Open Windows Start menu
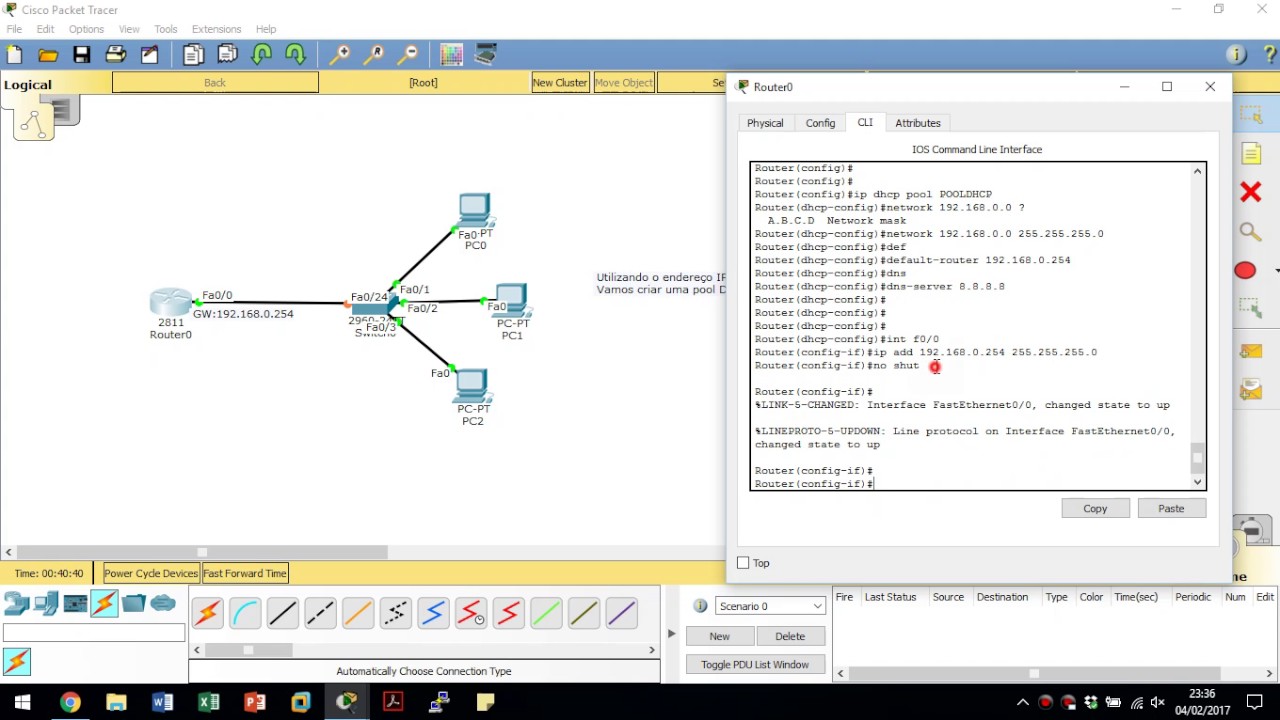This screenshot has height=720, width=1280. pyautogui.click(x=23, y=702)
